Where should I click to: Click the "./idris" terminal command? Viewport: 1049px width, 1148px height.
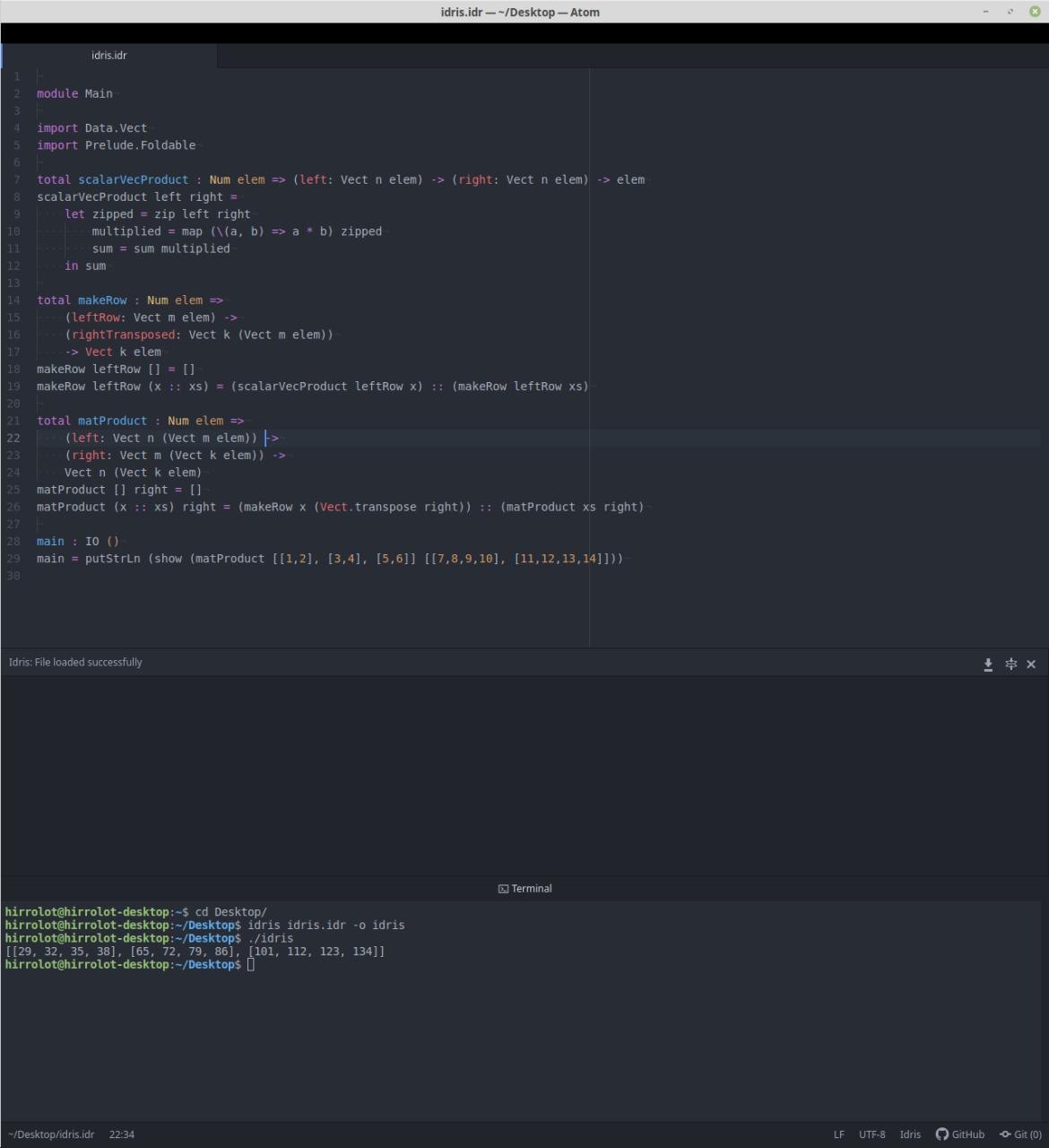pos(270,938)
